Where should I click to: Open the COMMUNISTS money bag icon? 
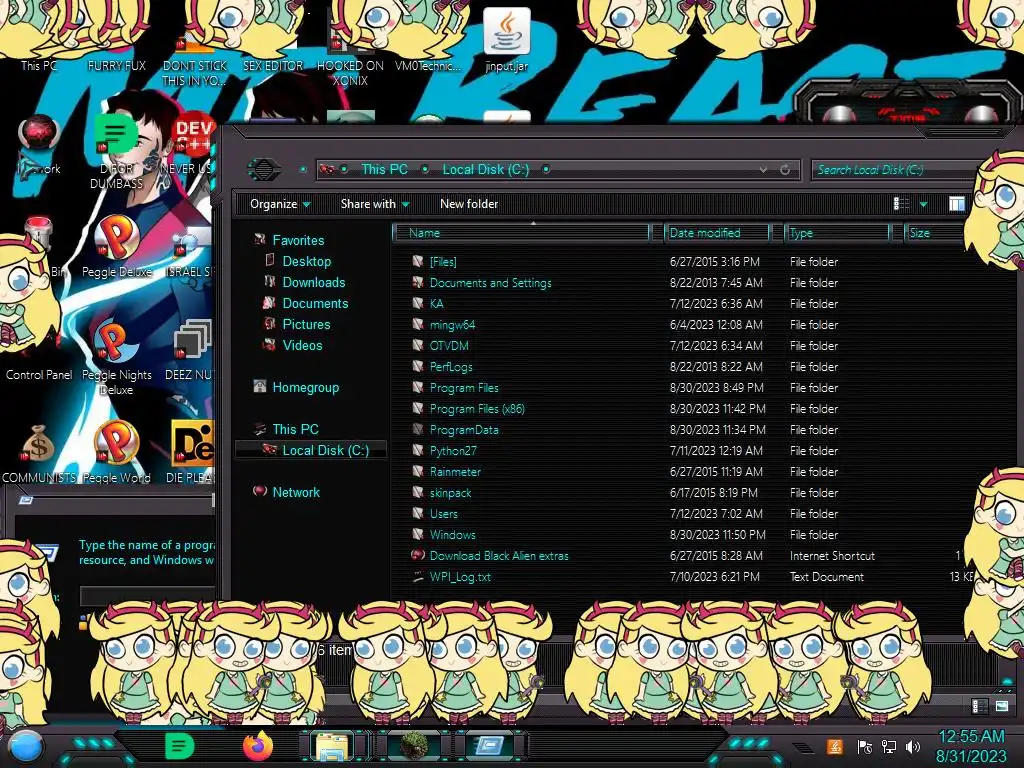click(39, 453)
